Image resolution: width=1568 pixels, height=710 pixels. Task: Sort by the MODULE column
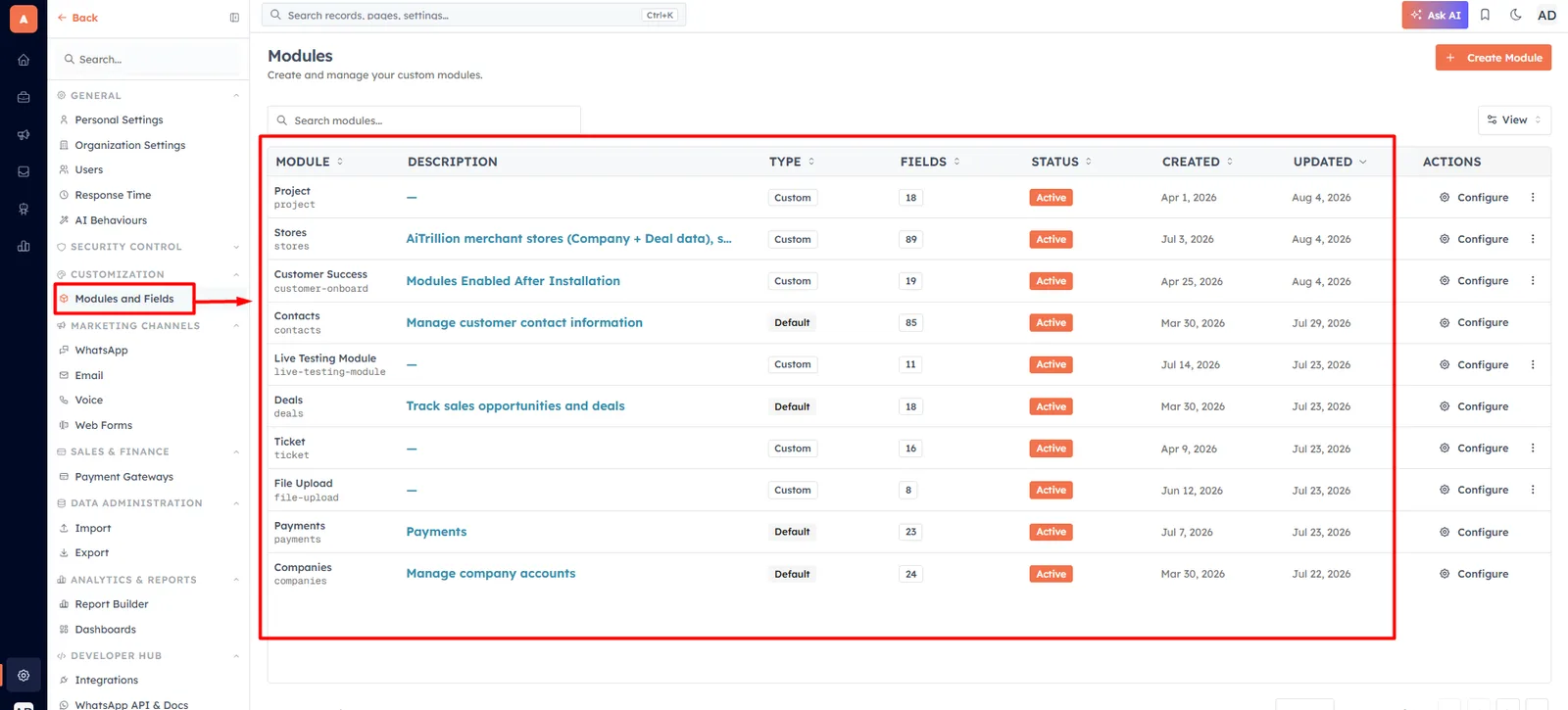point(310,162)
